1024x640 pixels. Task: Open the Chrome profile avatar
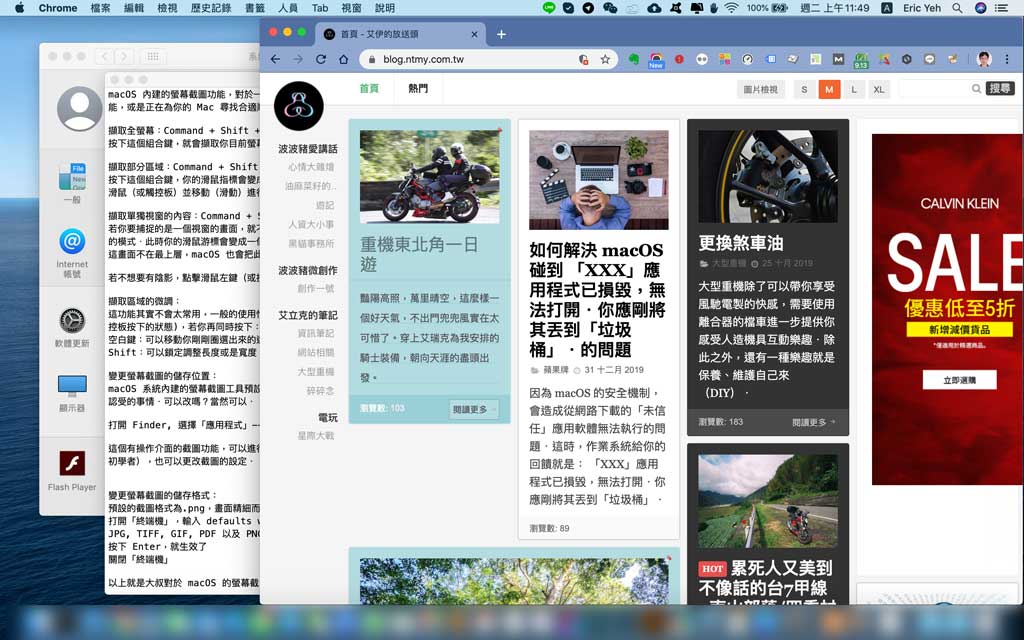click(984, 59)
